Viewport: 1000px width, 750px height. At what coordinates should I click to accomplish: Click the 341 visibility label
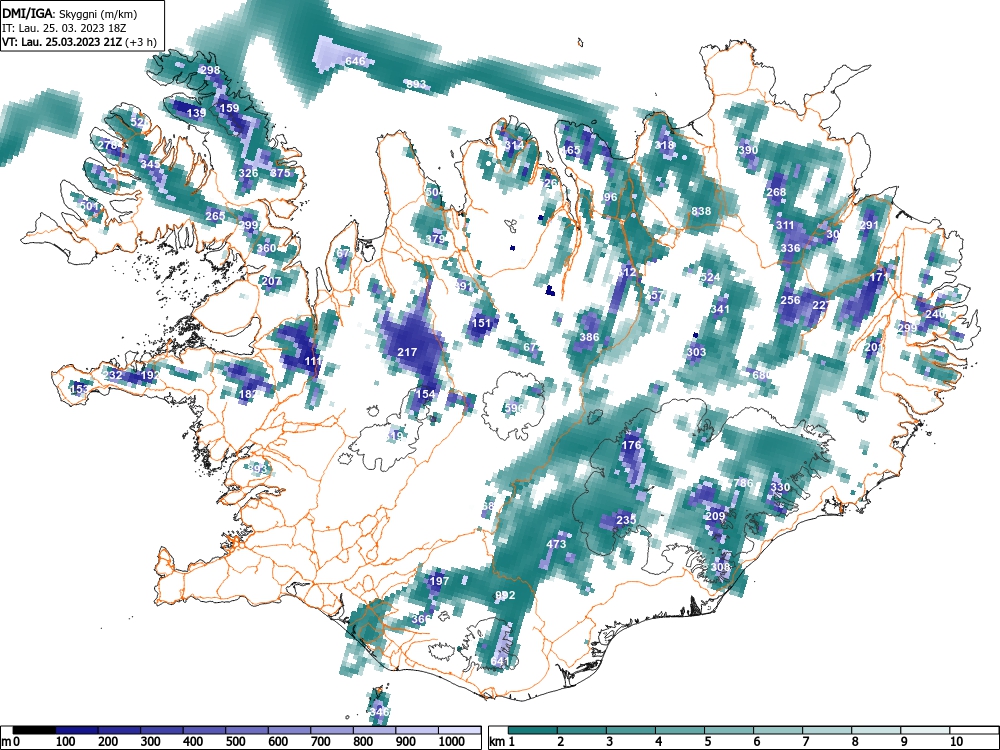pos(719,309)
